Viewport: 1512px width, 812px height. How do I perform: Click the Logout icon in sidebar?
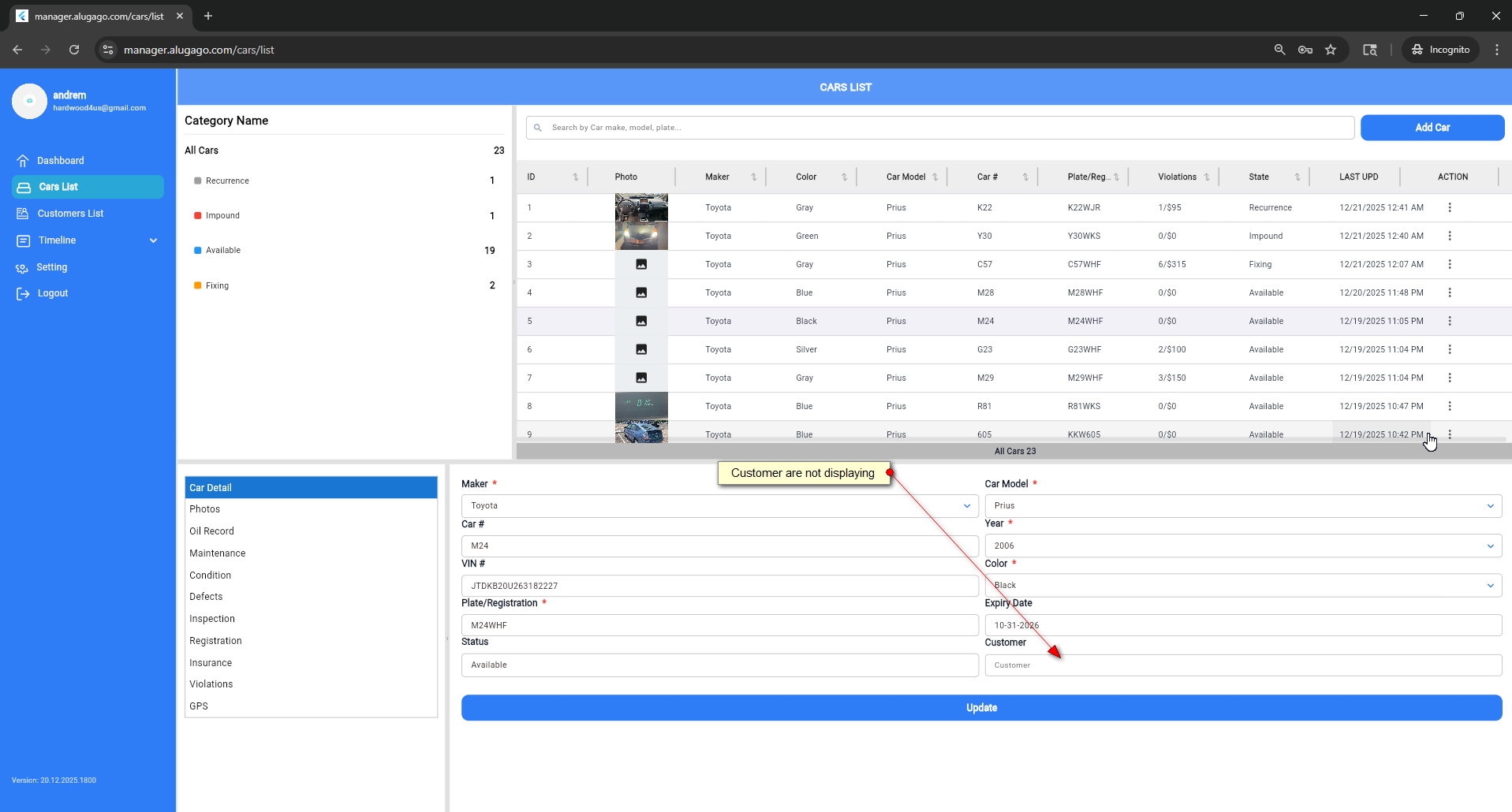tap(23, 294)
